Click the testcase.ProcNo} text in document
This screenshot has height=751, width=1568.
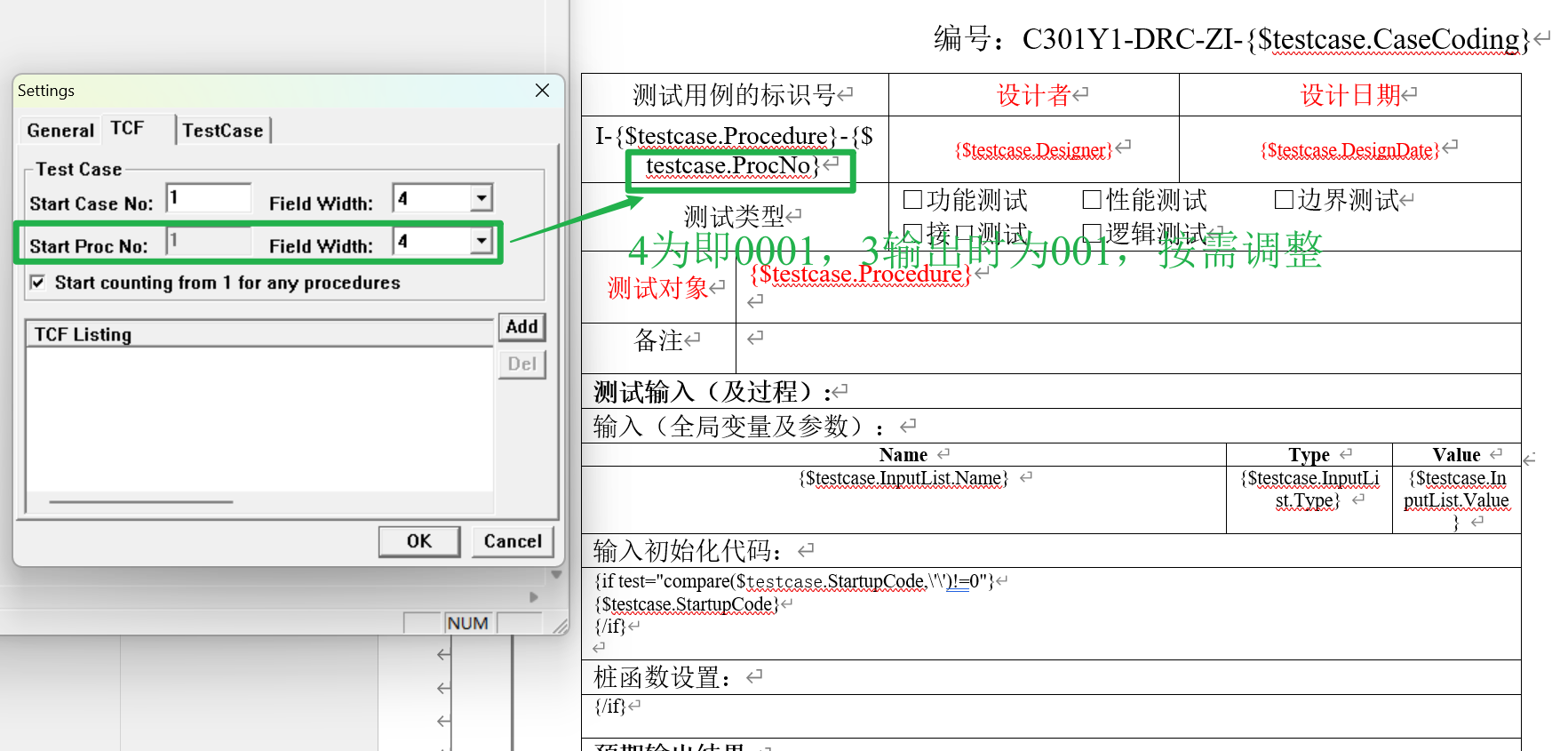coord(733,165)
